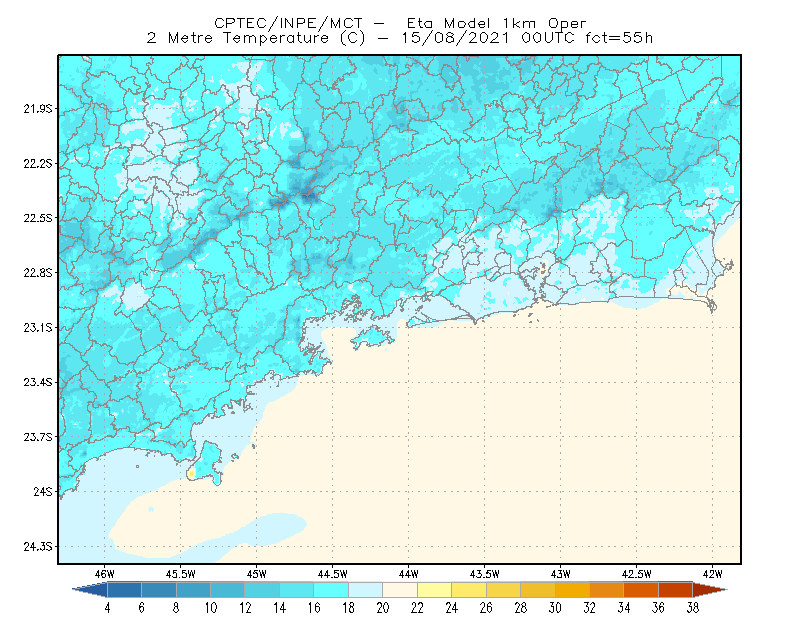Viewport: 800px width, 618px height.
Task: Click the legend swatch between 10 and 12
Action: click(228, 589)
